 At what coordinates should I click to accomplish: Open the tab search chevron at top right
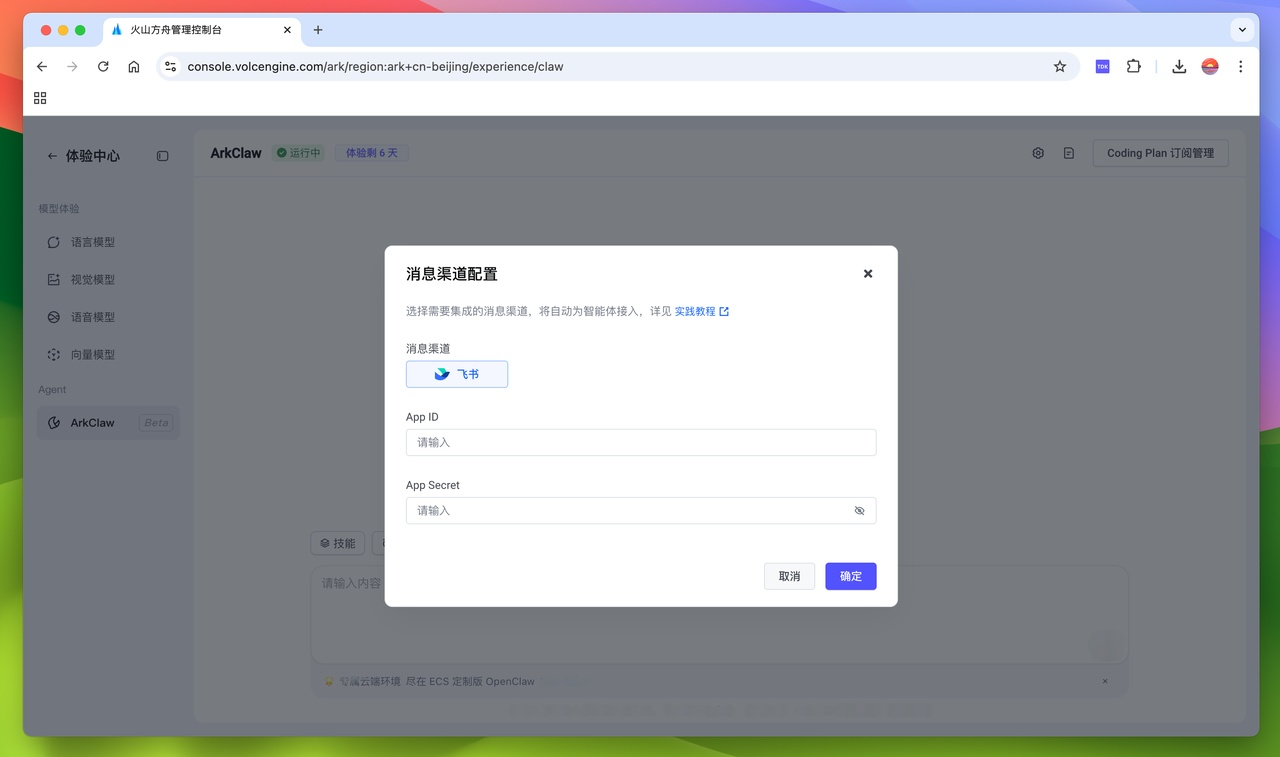click(x=1242, y=30)
